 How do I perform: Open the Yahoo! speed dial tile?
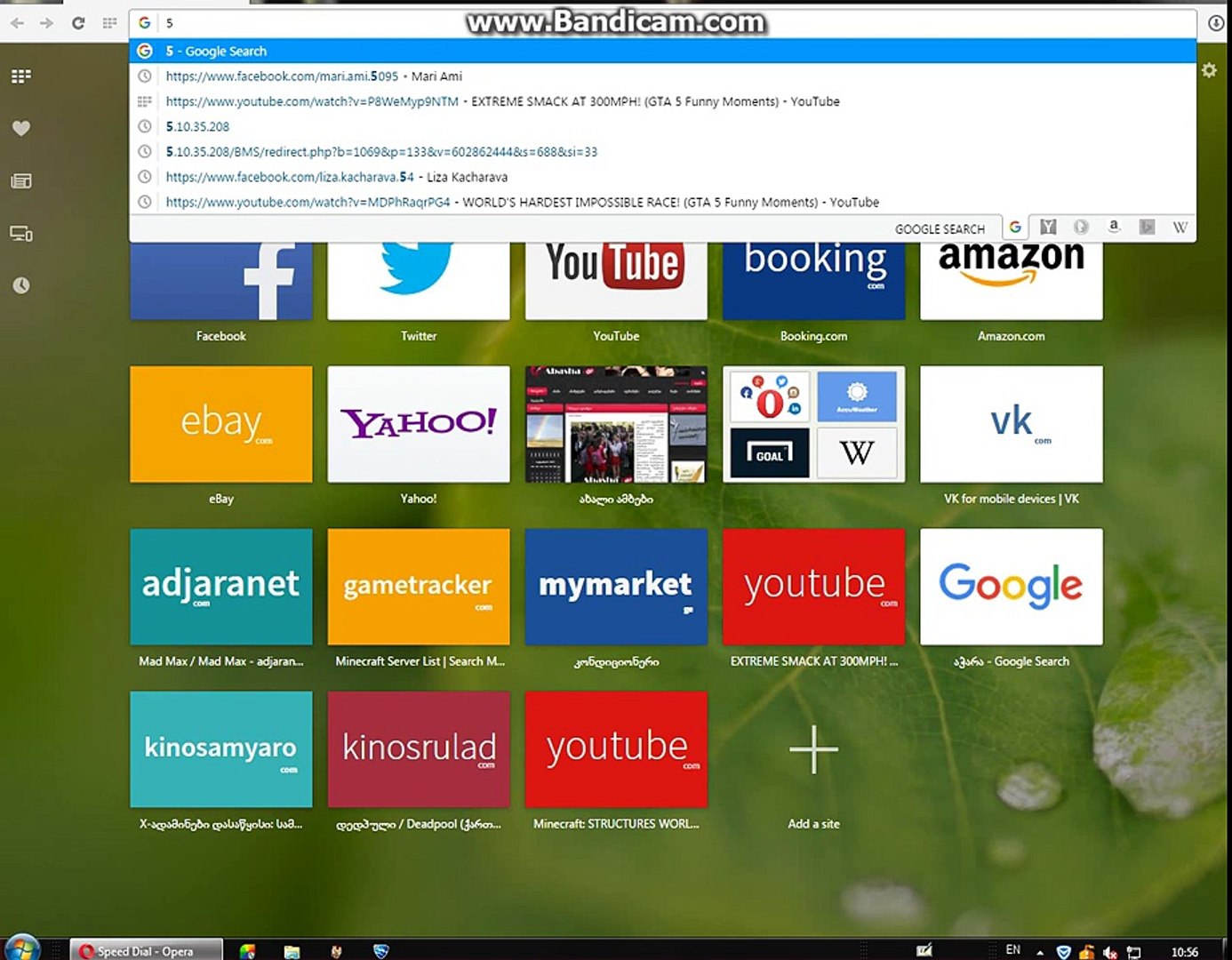pyautogui.click(x=419, y=424)
